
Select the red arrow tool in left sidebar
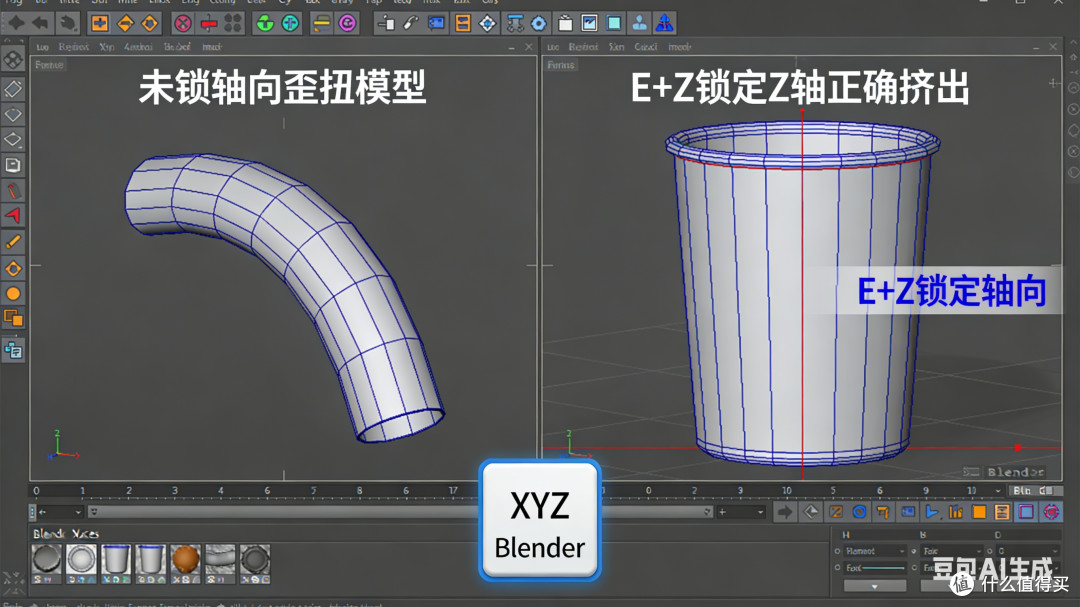[13, 216]
